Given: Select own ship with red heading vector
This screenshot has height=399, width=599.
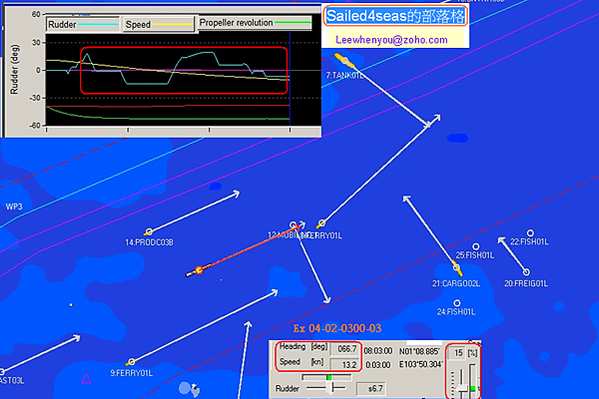Looking at the screenshot, I should click(x=198, y=271).
